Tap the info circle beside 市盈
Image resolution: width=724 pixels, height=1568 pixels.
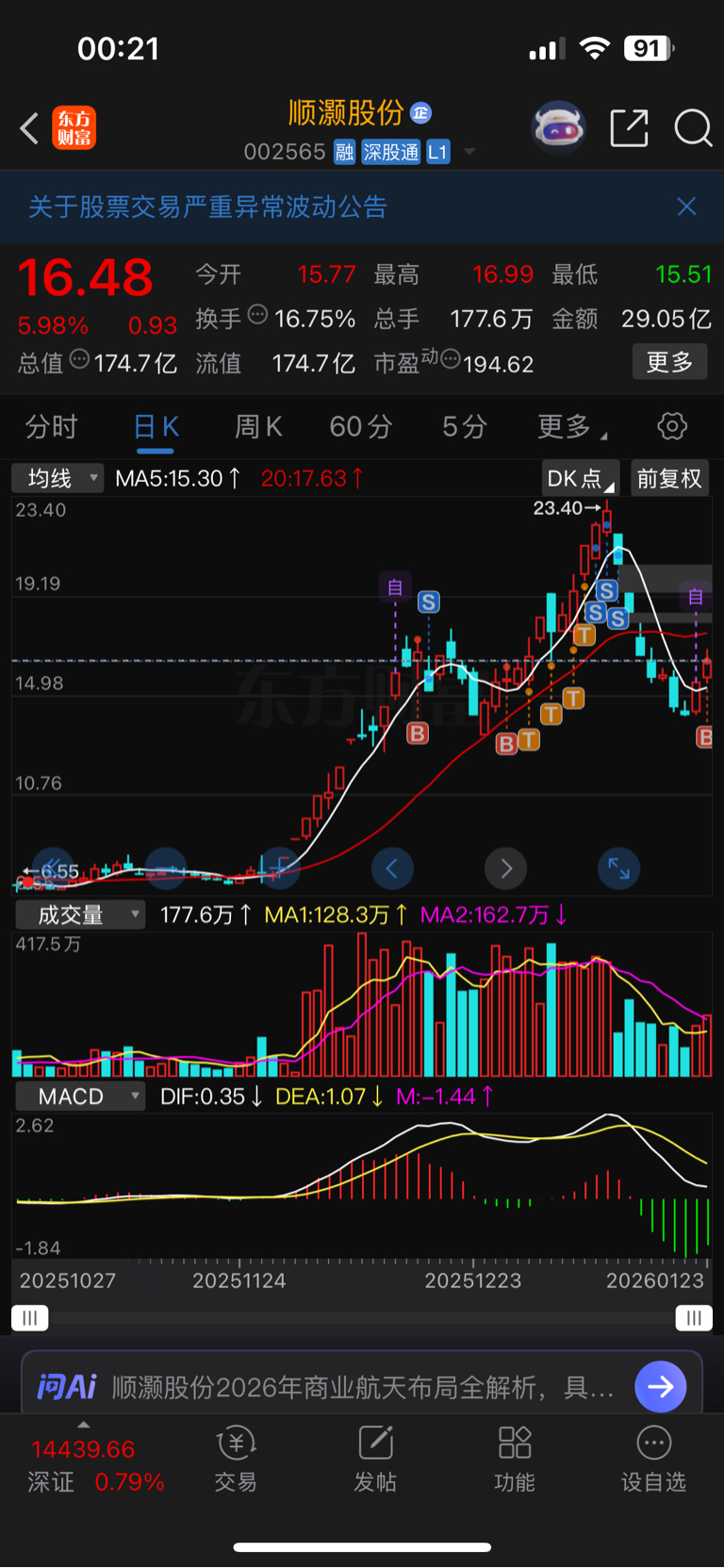click(x=451, y=359)
